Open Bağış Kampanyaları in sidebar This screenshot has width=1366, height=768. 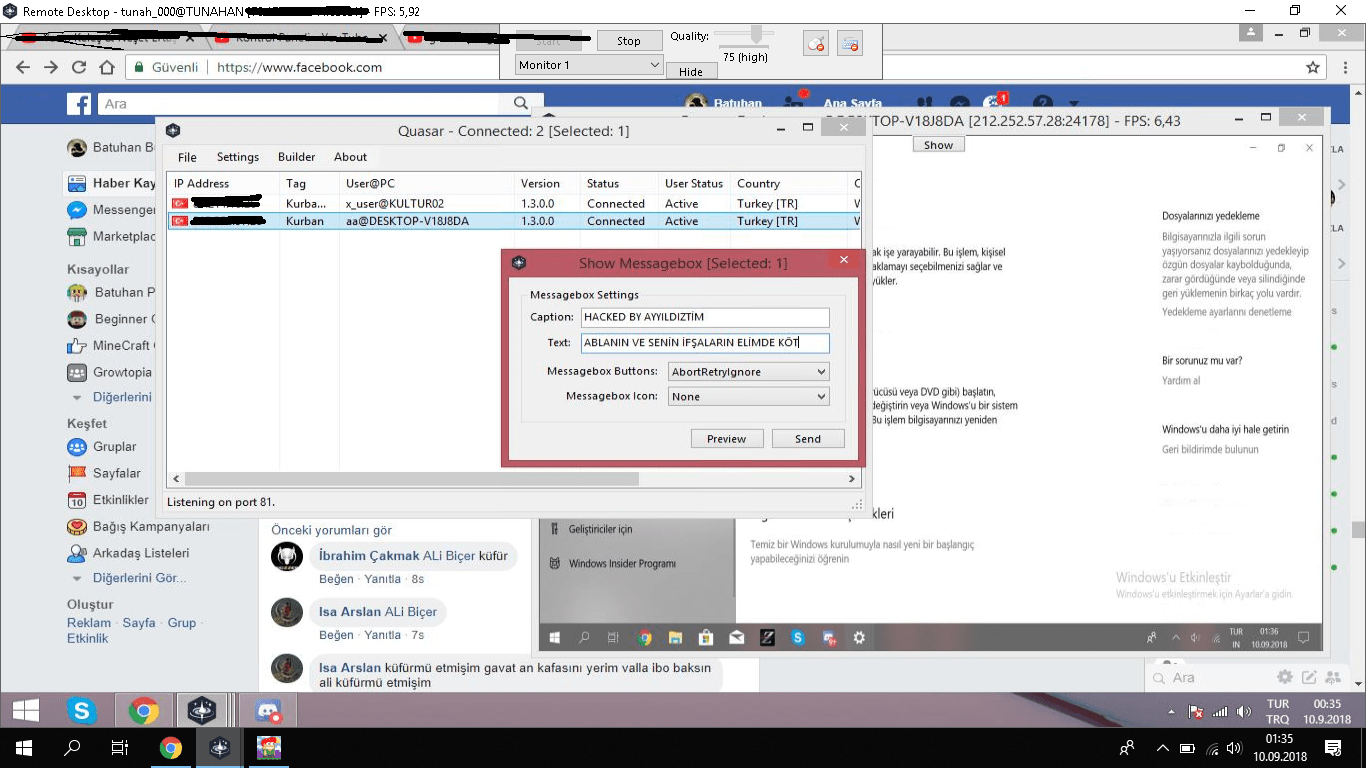(x=138, y=527)
